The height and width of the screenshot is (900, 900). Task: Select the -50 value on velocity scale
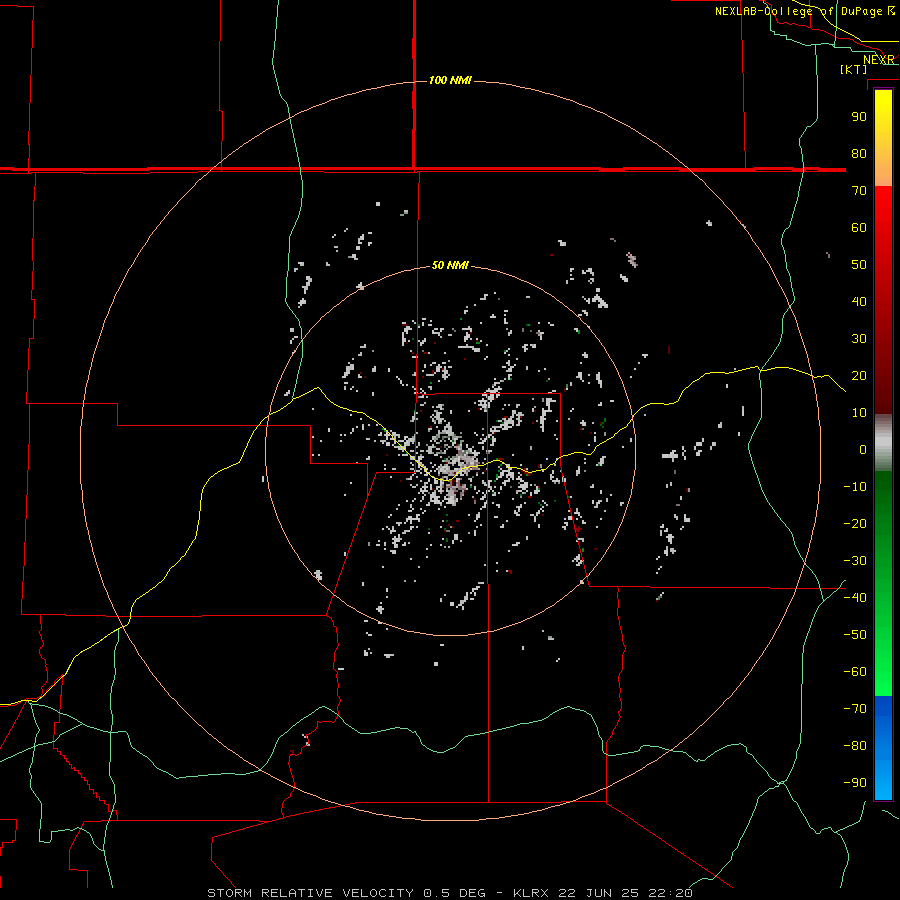pyautogui.click(x=855, y=635)
